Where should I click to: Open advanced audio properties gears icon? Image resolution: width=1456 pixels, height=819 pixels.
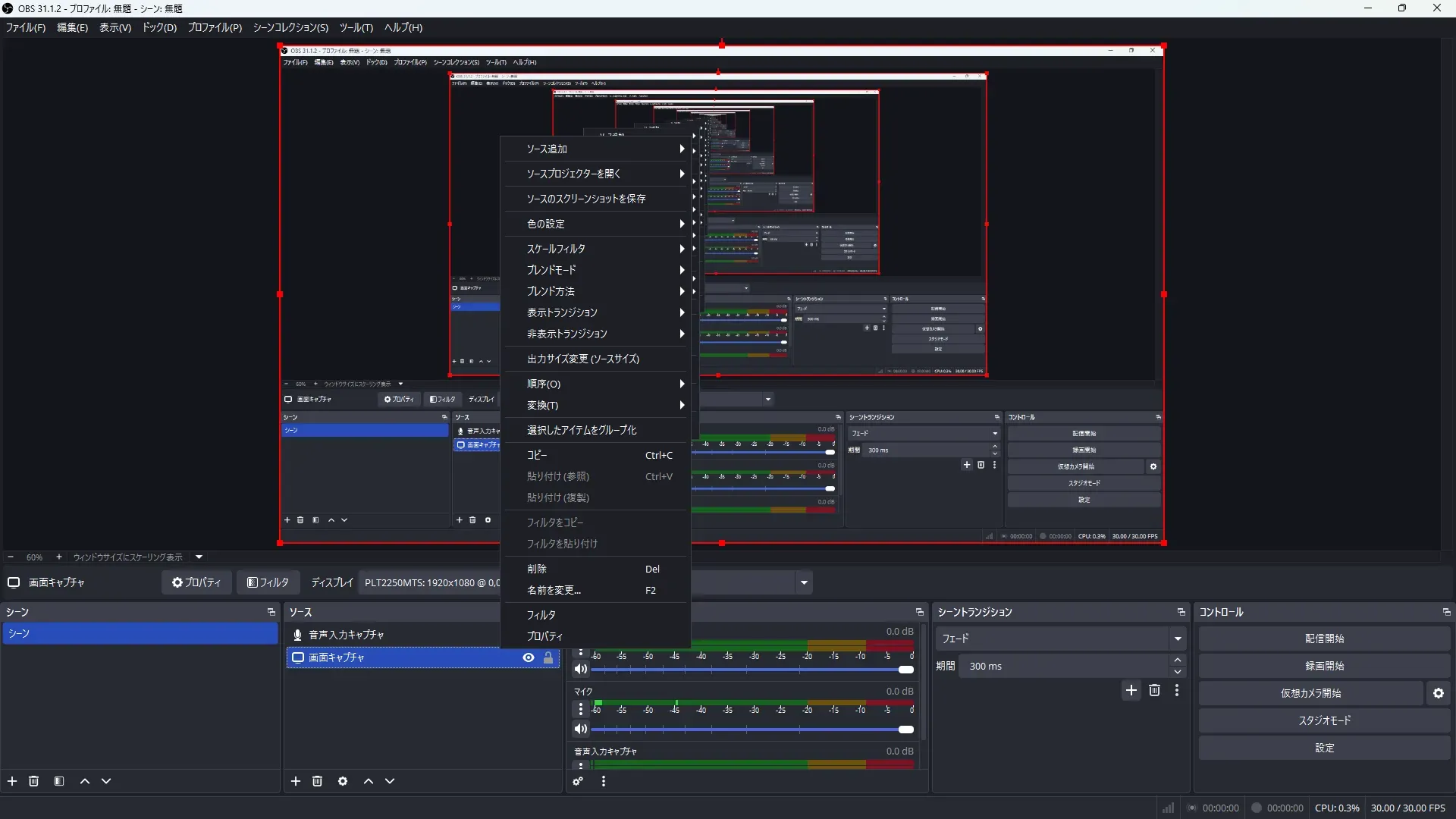tap(578, 781)
